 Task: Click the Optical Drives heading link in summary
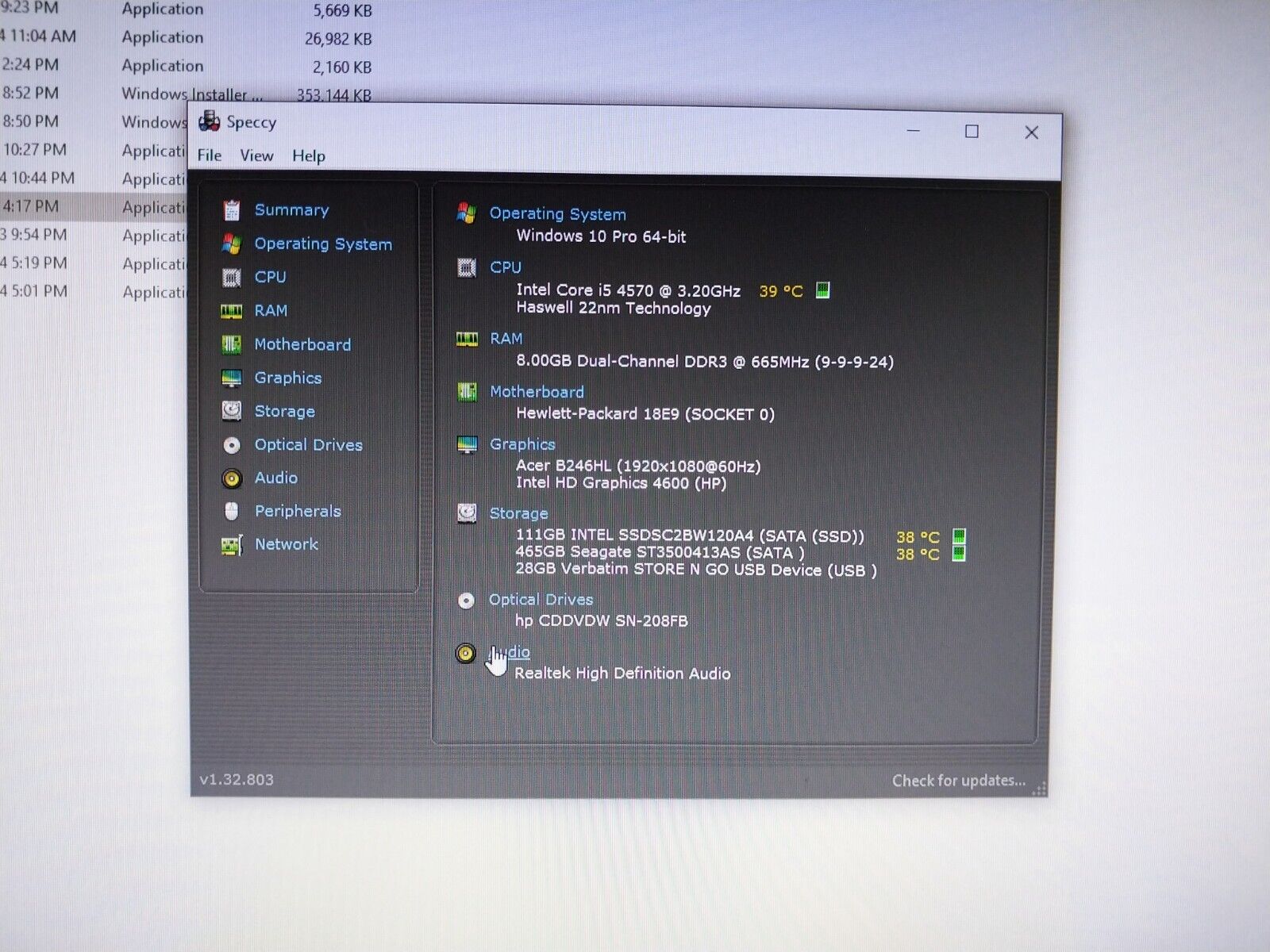click(x=541, y=601)
